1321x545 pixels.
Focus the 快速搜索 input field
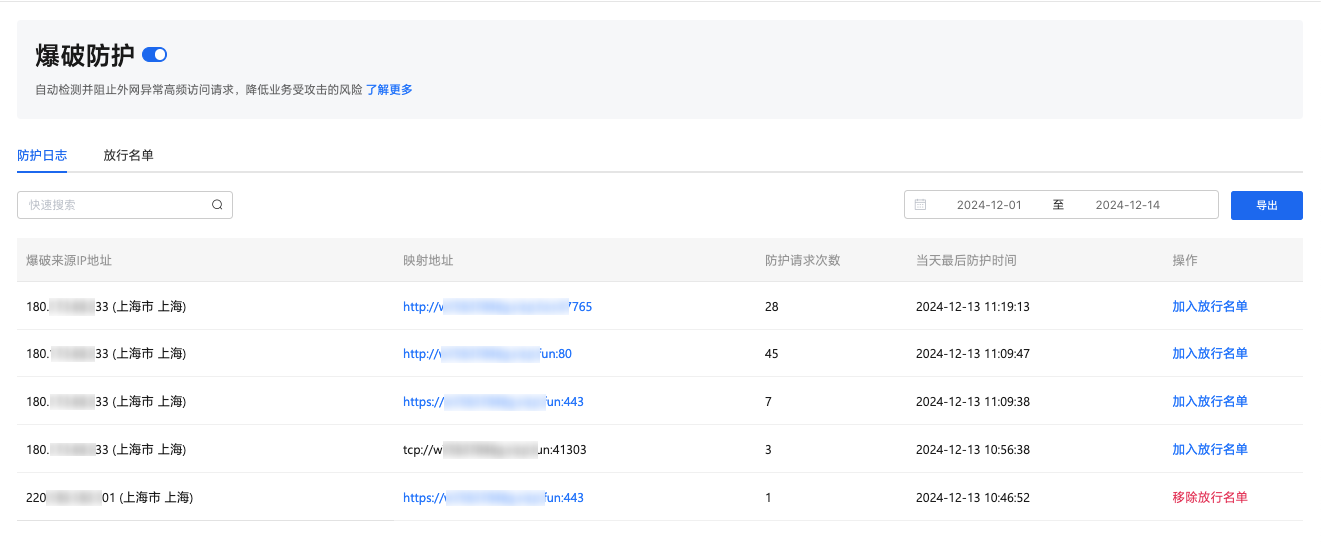(115, 205)
